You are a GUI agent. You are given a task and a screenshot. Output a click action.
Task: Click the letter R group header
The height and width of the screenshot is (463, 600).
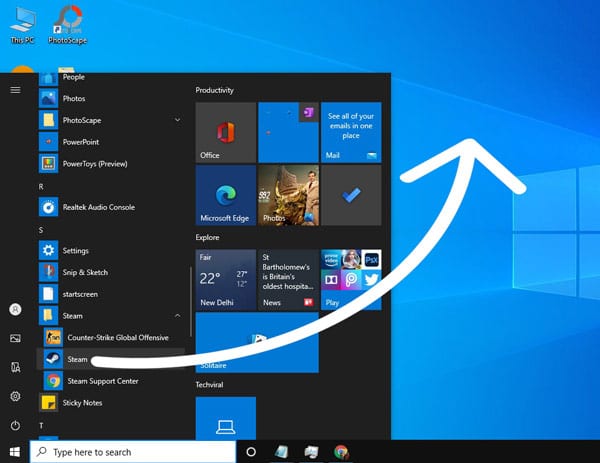[x=41, y=187]
